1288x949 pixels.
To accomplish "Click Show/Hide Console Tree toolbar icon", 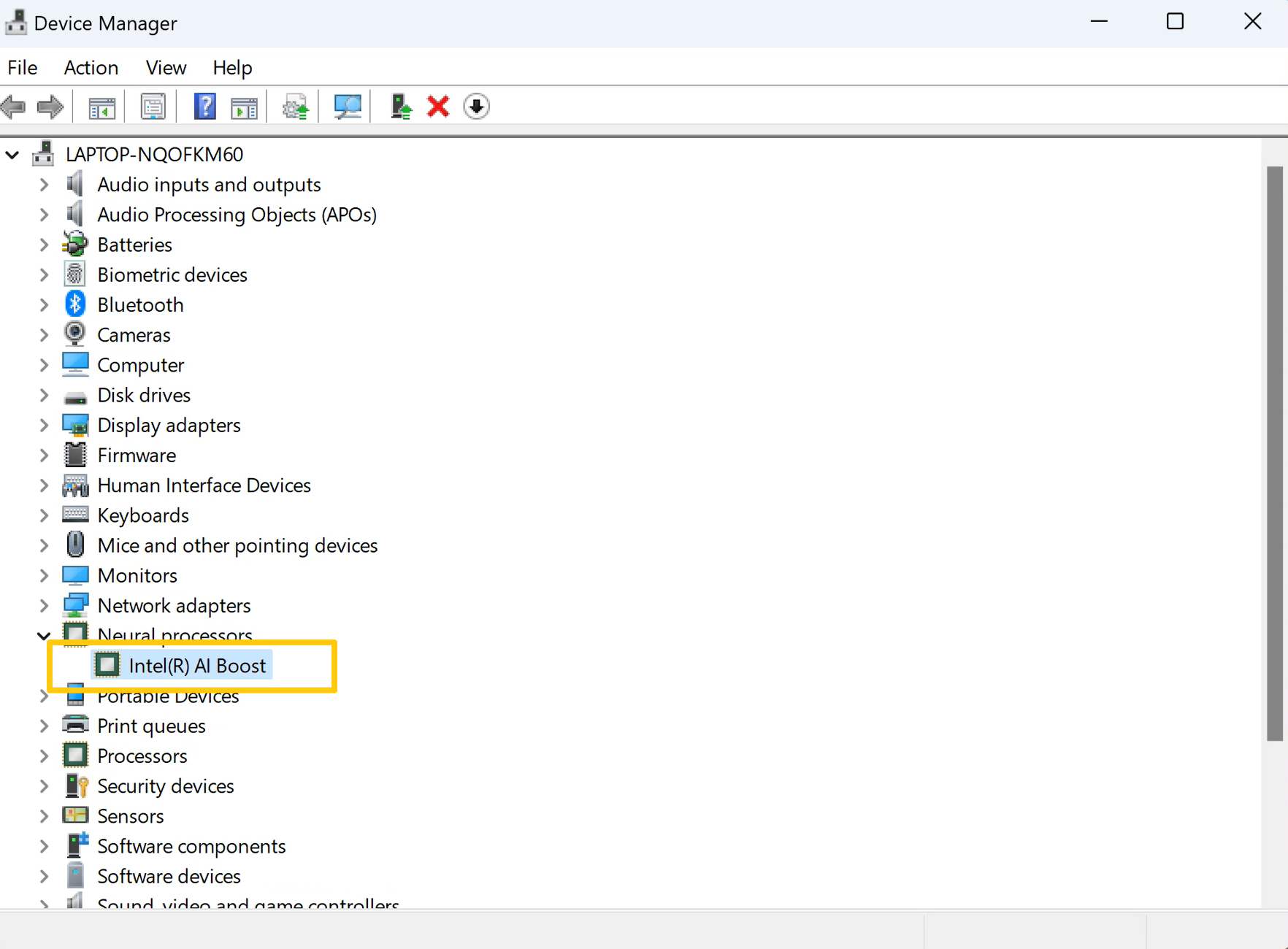I will coord(101,107).
